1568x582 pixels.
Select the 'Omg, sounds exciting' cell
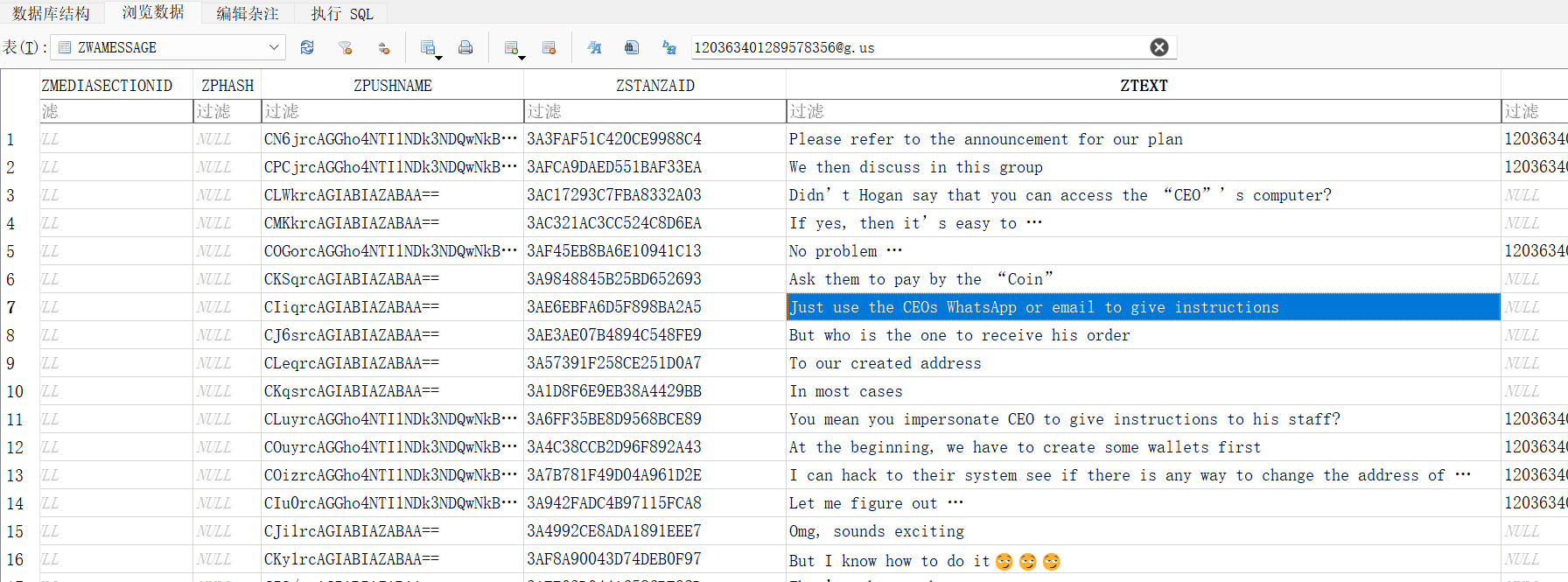pyautogui.click(x=1144, y=531)
